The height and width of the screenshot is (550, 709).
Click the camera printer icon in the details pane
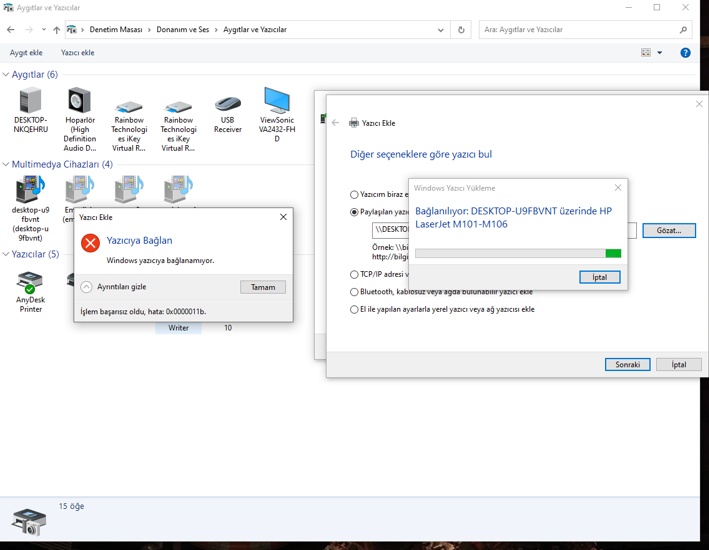29,521
